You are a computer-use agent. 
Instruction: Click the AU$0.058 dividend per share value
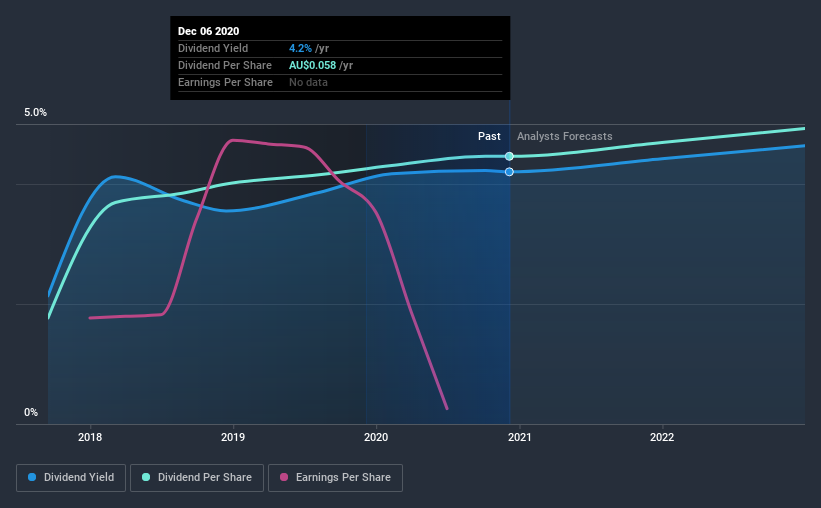coord(313,65)
